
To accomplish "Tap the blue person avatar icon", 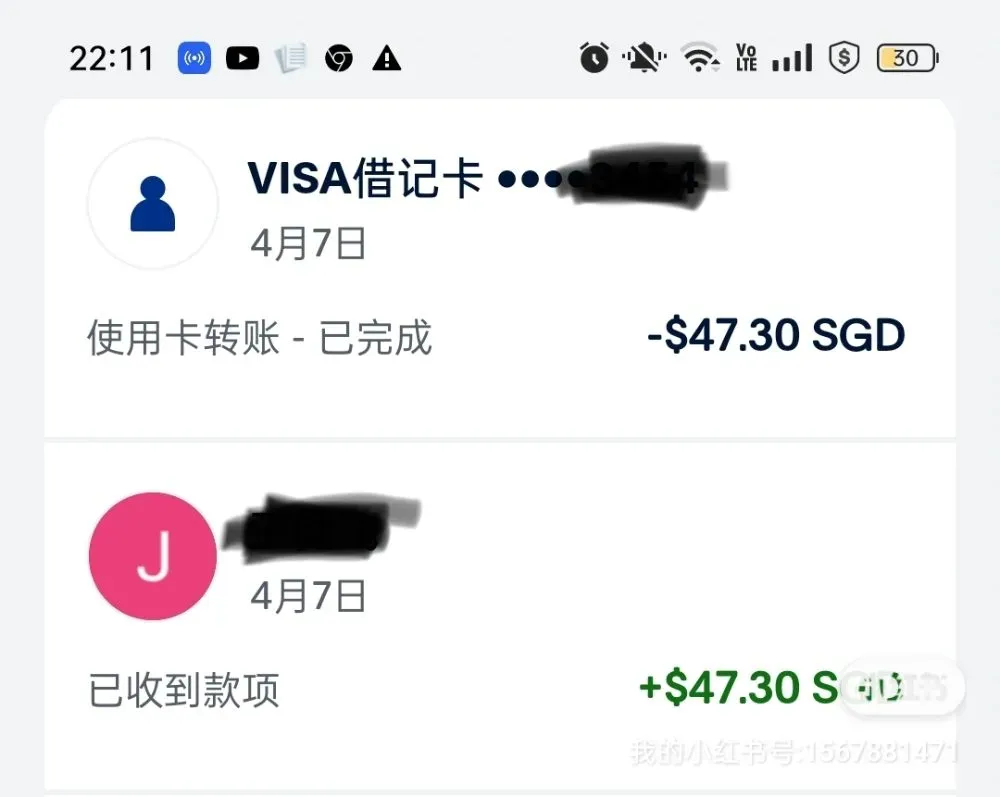I will coord(152,204).
